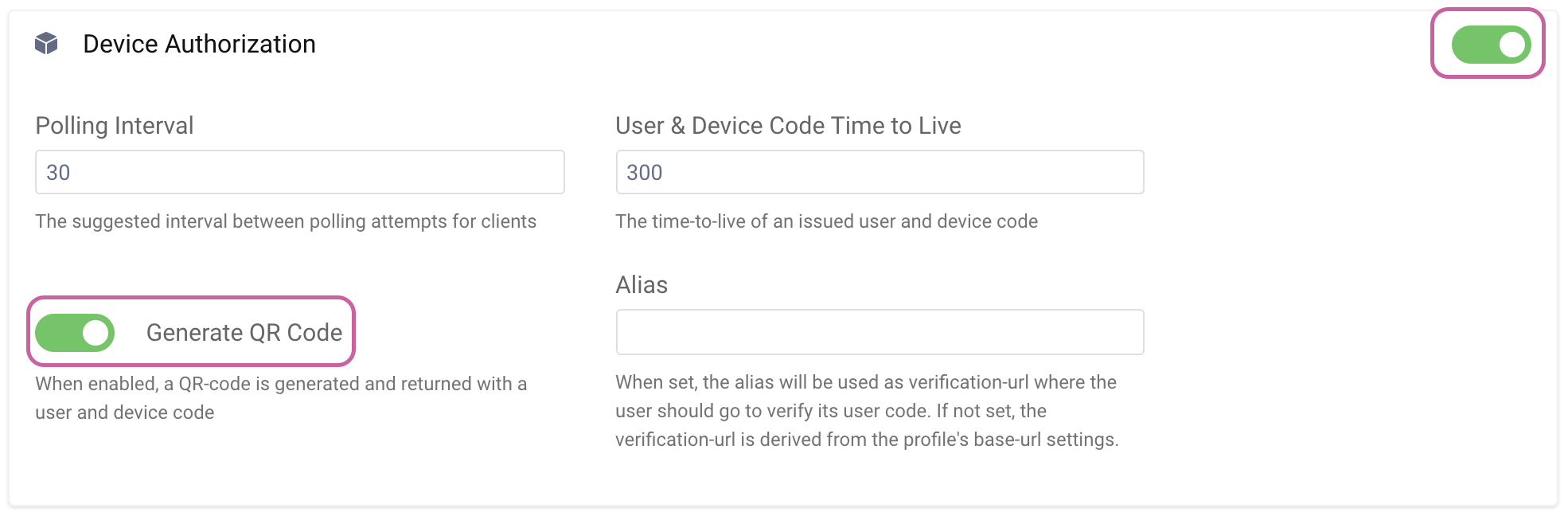This screenshot has height=516, width=1568.
Task: Click the Polling Interval label
Action: [x=113, y=125]
